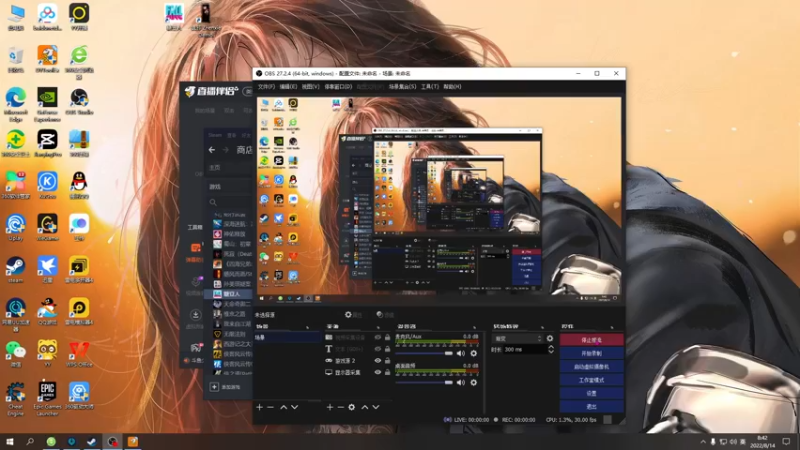
Task: Move selected source up with arrow
Action: click(x=365, y=407)
